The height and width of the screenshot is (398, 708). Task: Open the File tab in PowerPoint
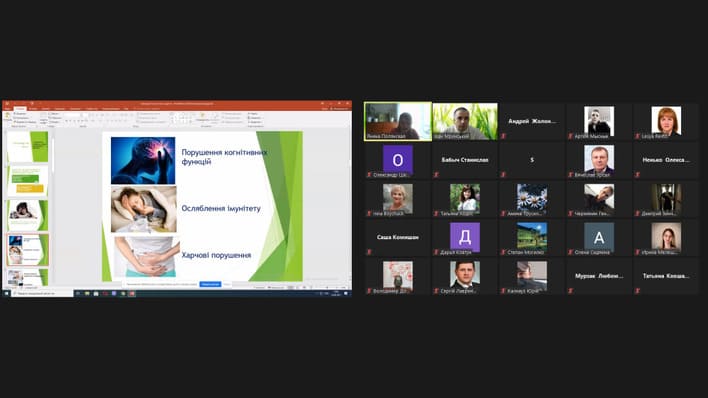point(8,108)
